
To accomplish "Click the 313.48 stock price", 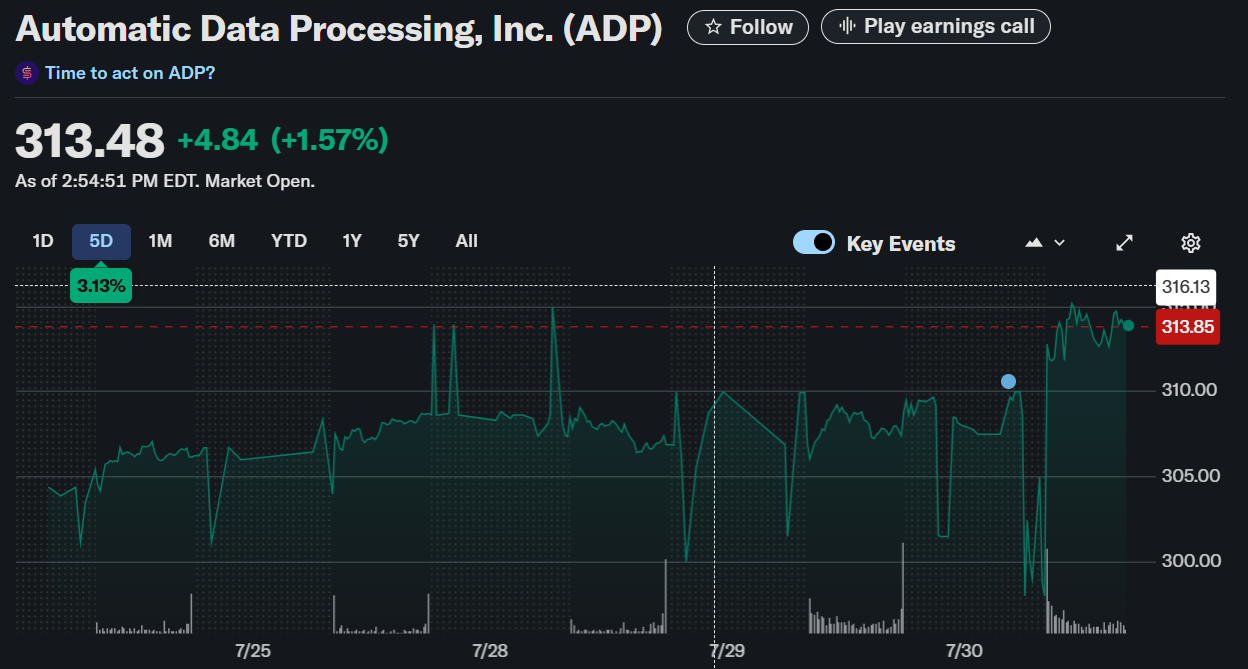I will 90,141.
